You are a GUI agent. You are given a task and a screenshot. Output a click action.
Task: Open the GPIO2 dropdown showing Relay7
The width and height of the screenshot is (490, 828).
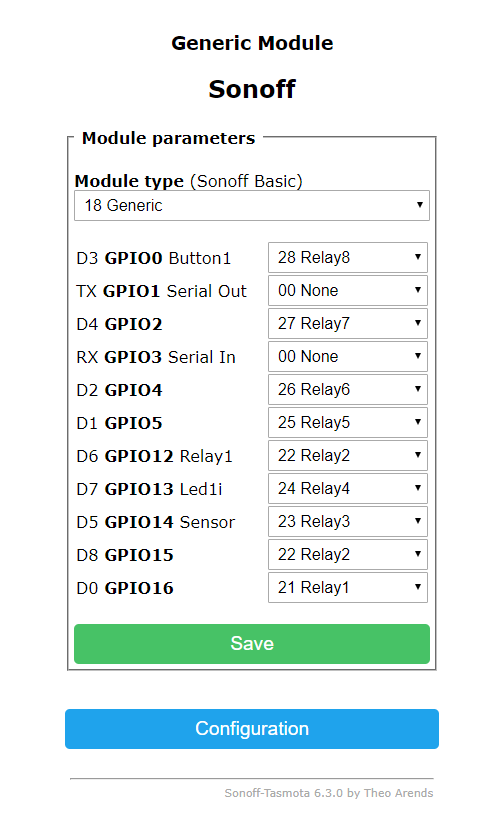[x=347, y=323]
